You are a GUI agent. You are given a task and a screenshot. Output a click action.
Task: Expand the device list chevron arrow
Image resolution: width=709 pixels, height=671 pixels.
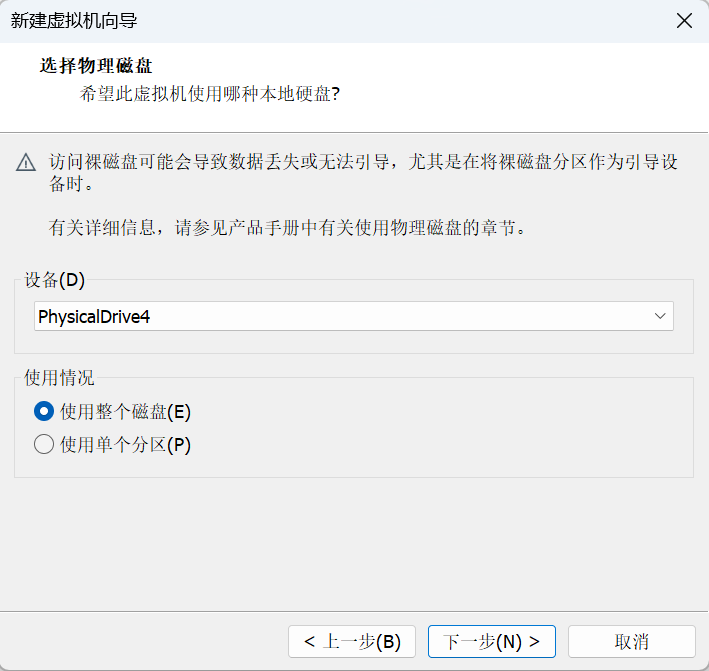pos(660,316)
